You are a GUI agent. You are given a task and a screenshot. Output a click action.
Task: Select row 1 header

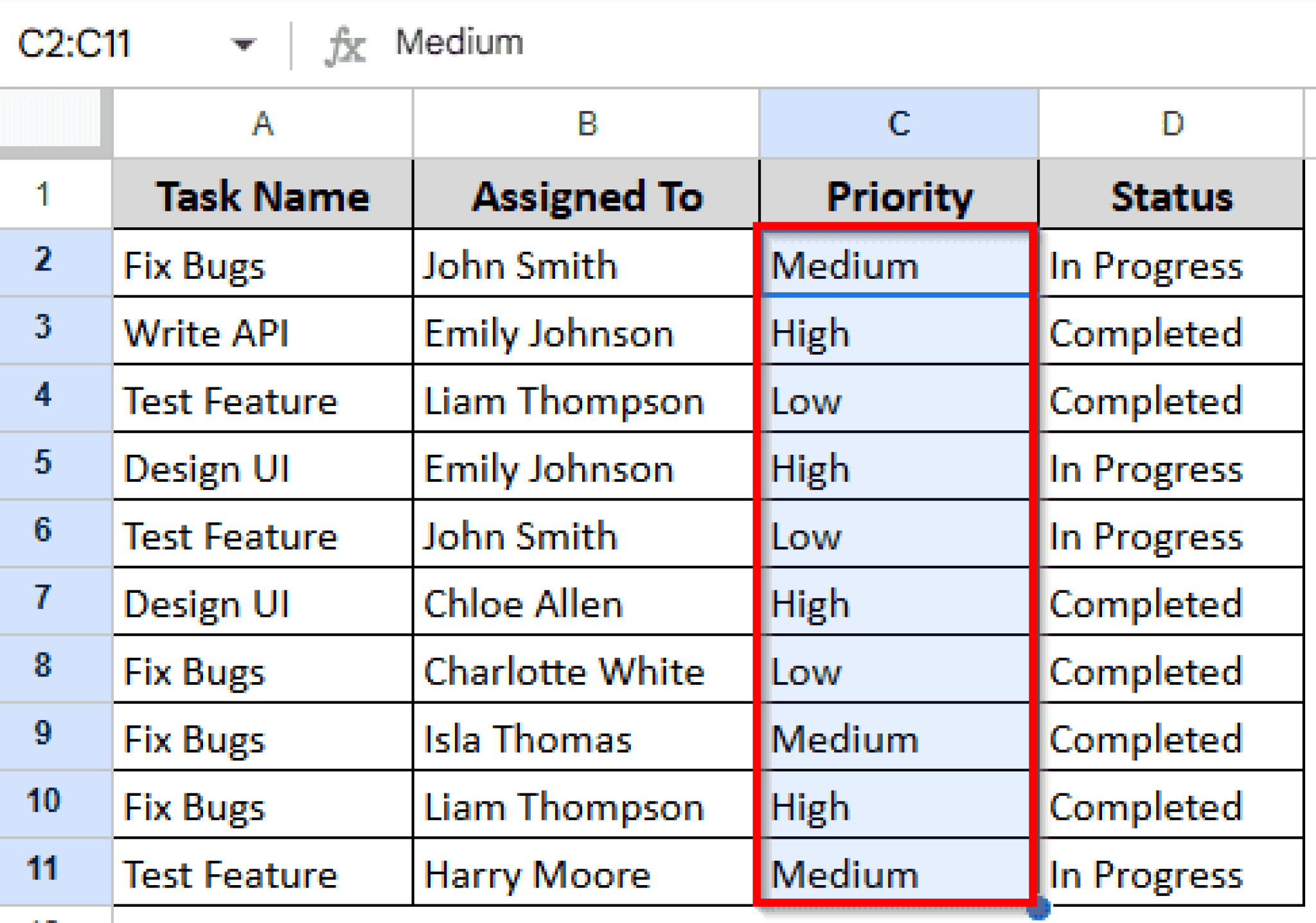pos(44,194)
